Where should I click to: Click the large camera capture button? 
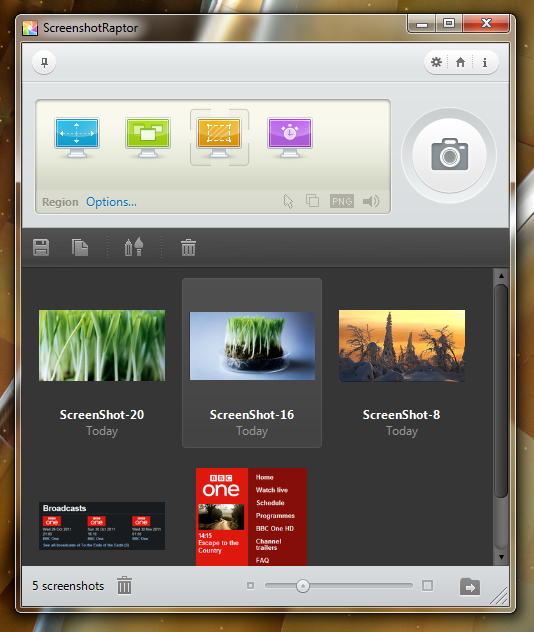click(x=449, y=155)
